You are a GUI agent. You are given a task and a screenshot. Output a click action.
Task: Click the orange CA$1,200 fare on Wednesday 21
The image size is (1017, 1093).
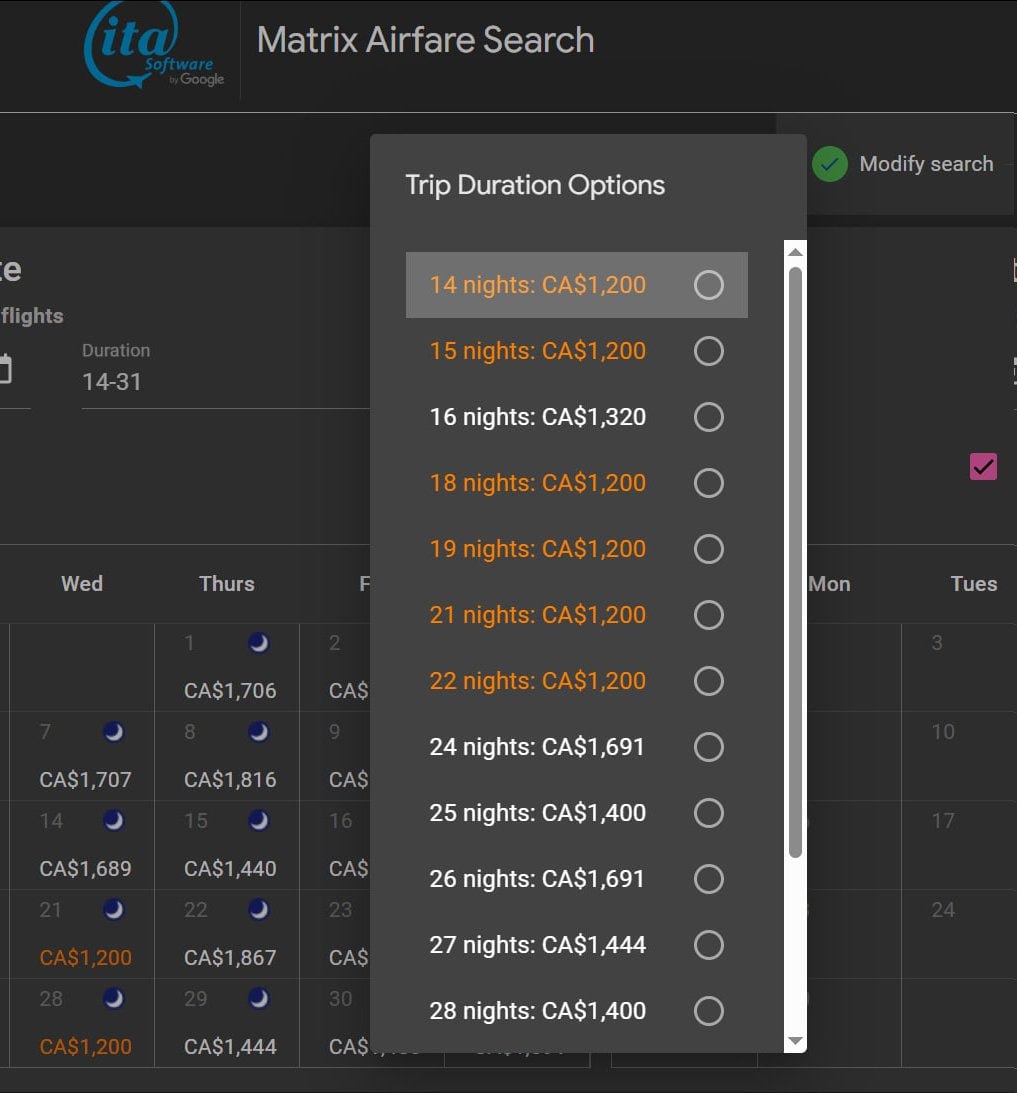[85, 958]
